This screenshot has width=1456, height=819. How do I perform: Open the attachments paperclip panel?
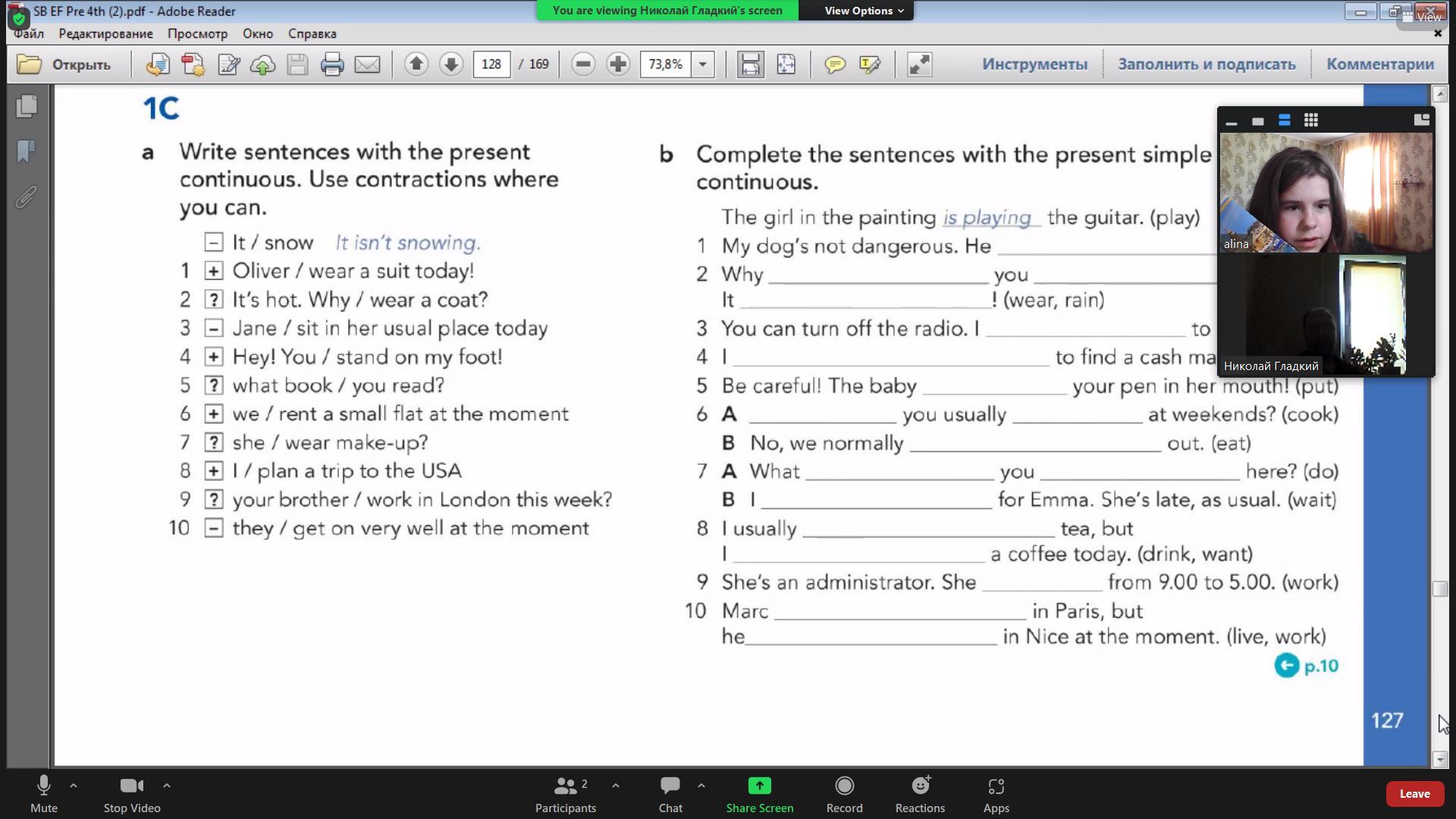click(27, 198)
